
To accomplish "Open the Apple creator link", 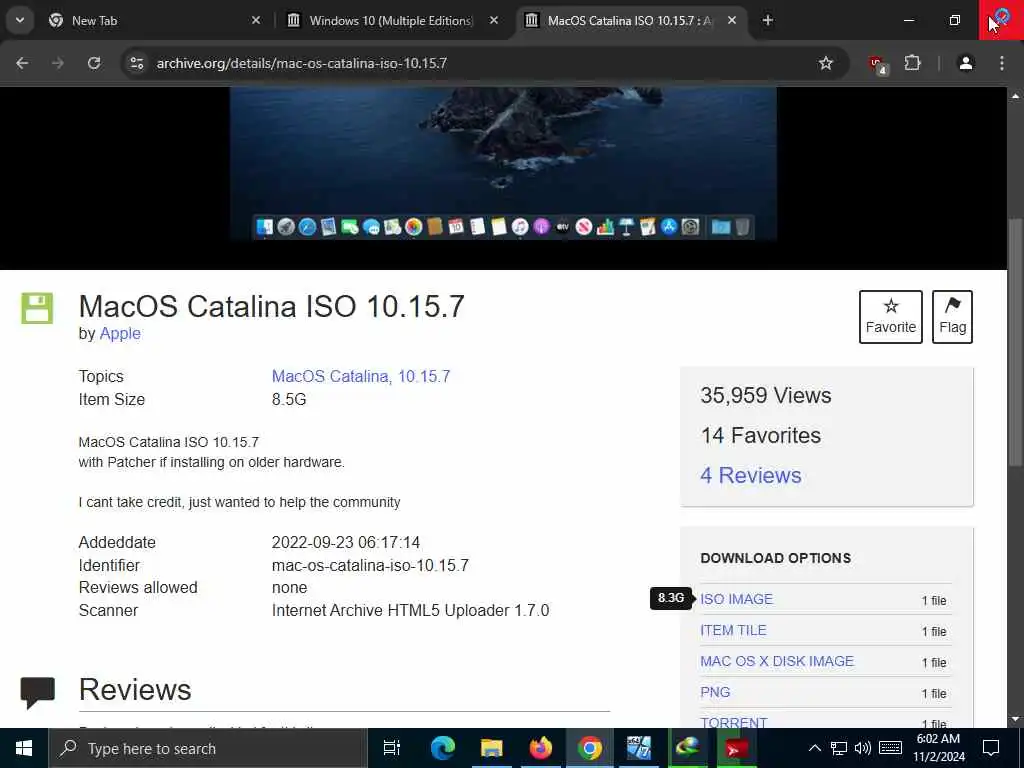I will tap(120, 333).
